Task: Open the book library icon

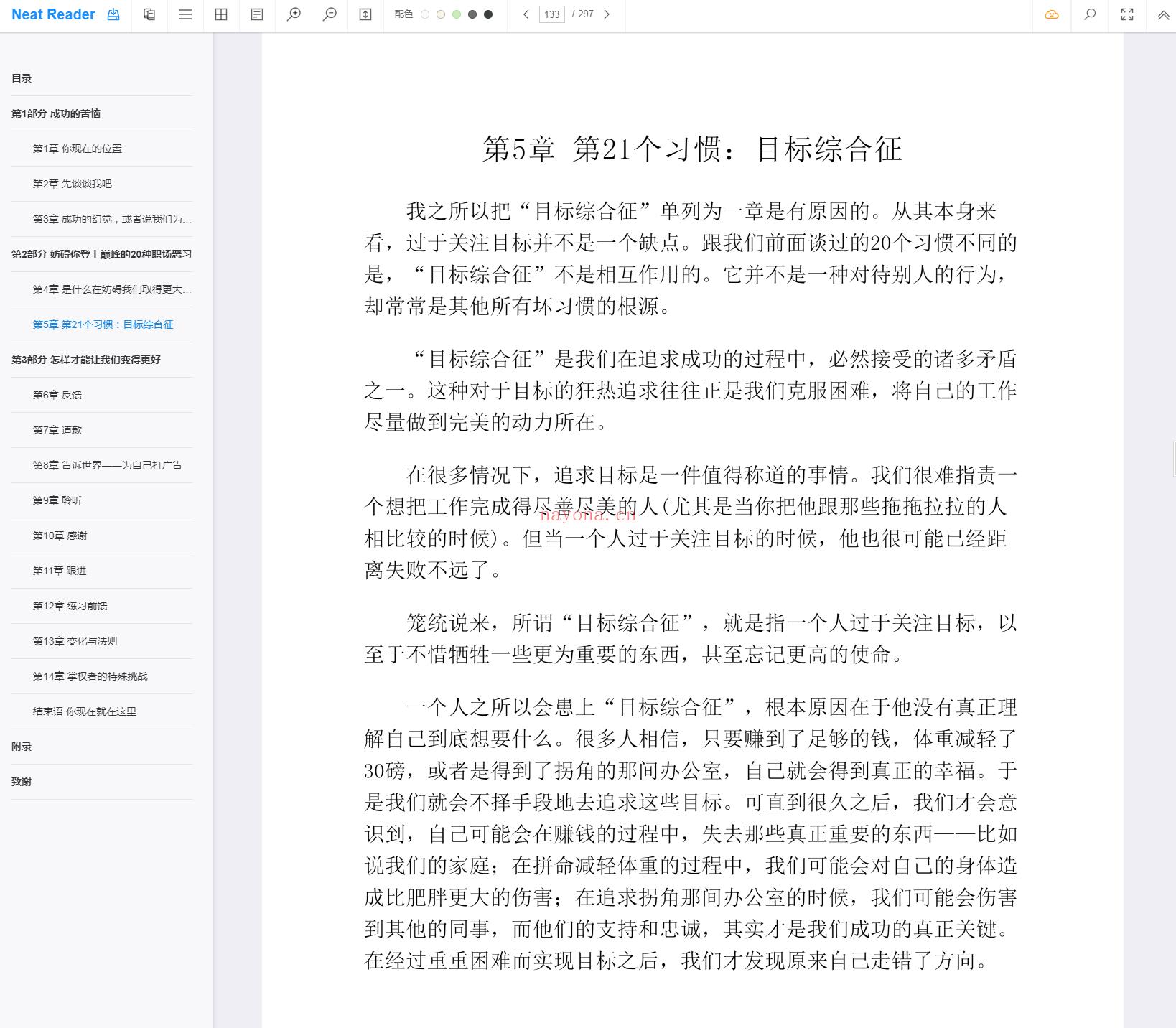Action: click(x=149, y=14)
